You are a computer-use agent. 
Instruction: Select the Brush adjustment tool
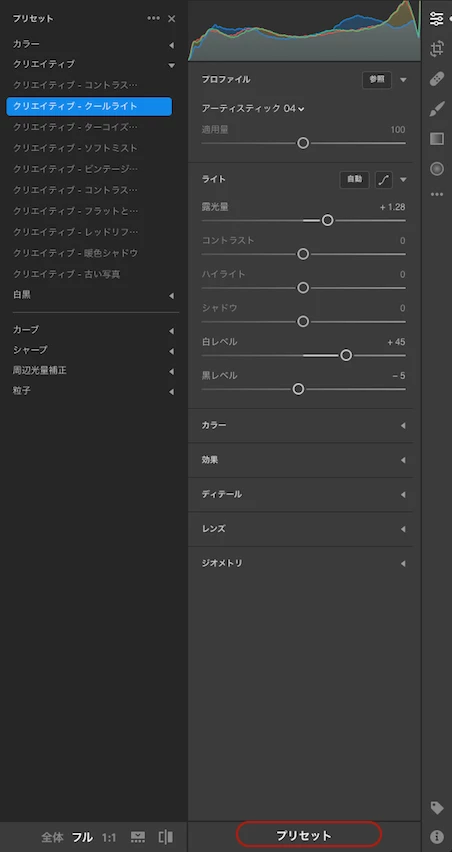point(437,109)
